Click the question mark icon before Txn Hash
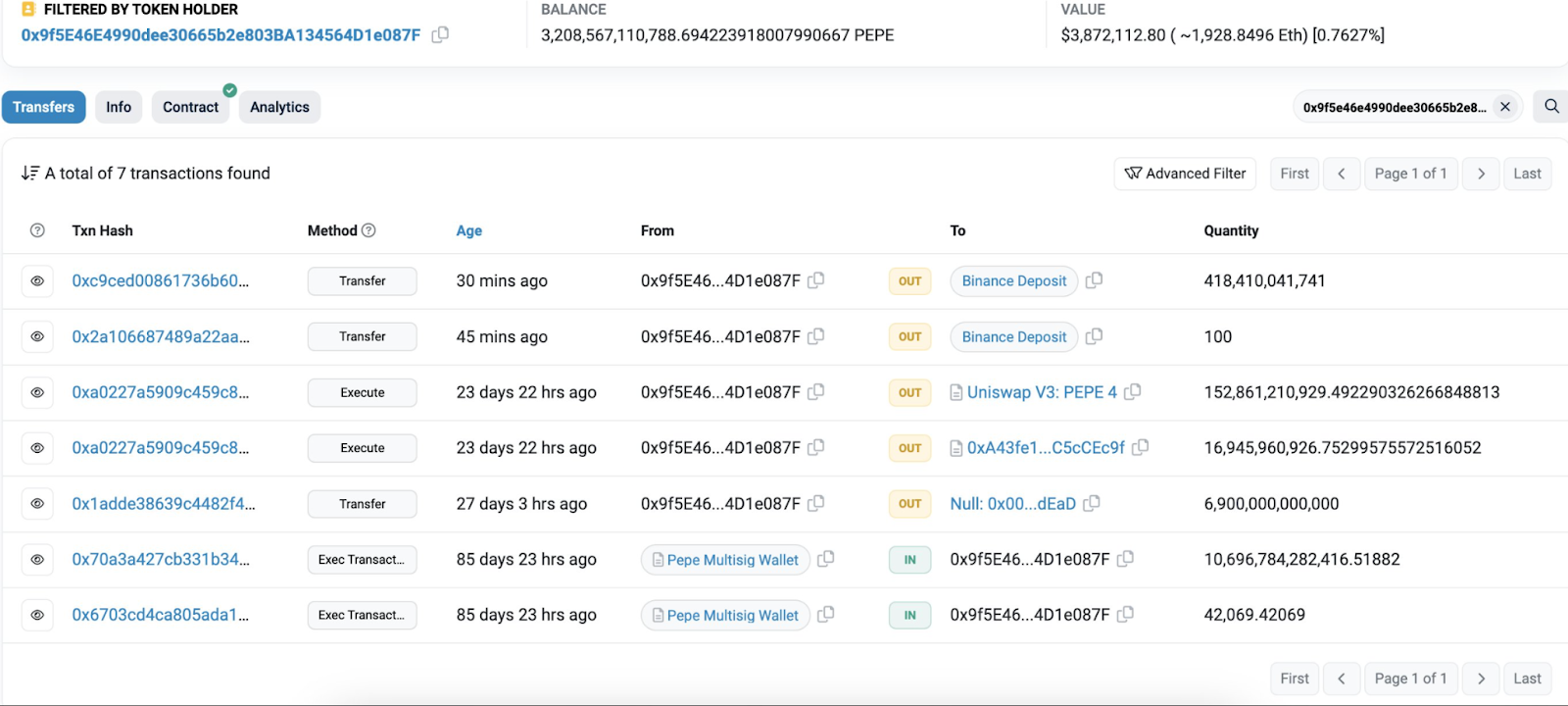1568x706 pixels. (x=37, y=230)
